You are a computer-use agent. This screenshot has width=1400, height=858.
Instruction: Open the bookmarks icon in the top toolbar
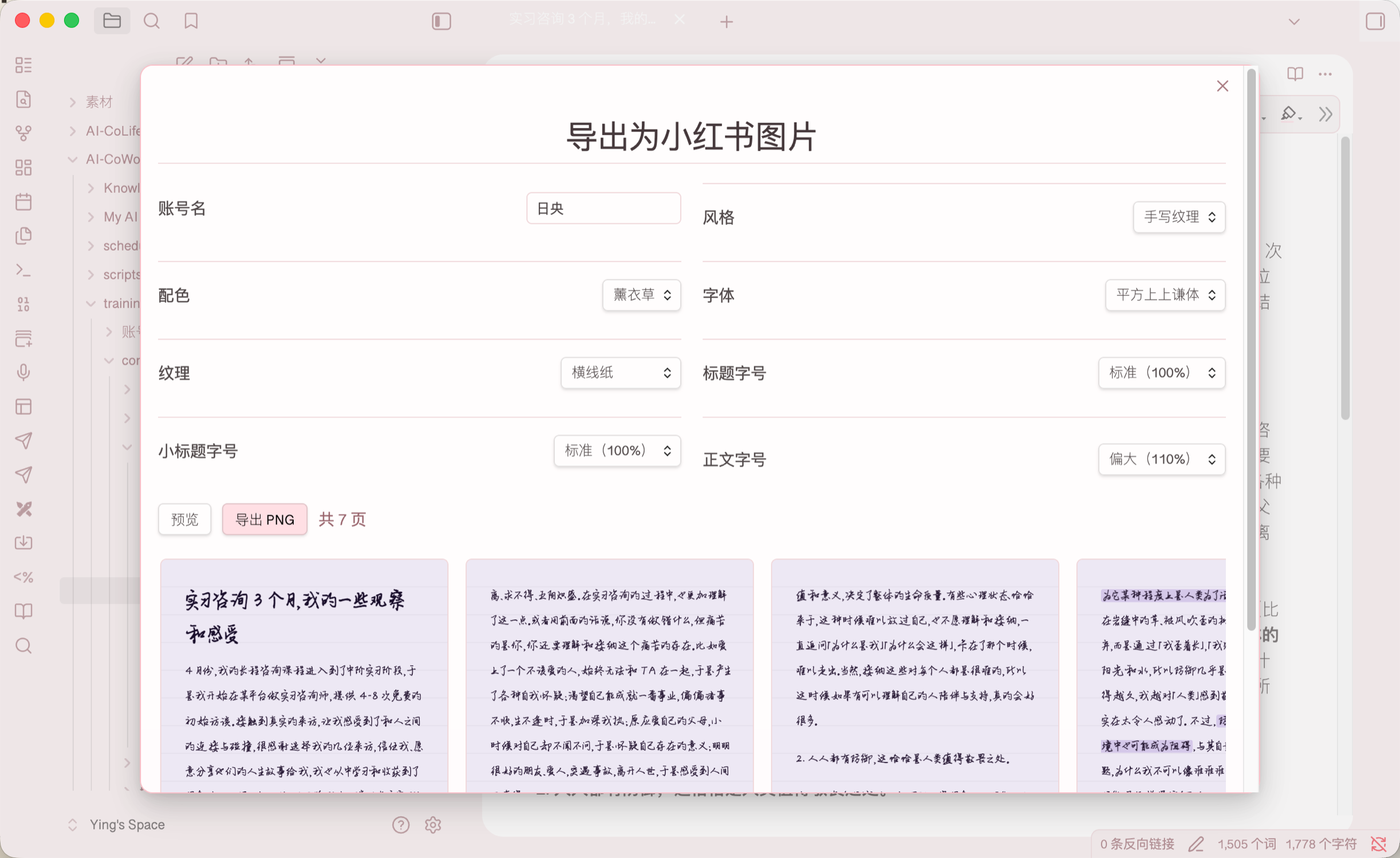click(191, 21)
